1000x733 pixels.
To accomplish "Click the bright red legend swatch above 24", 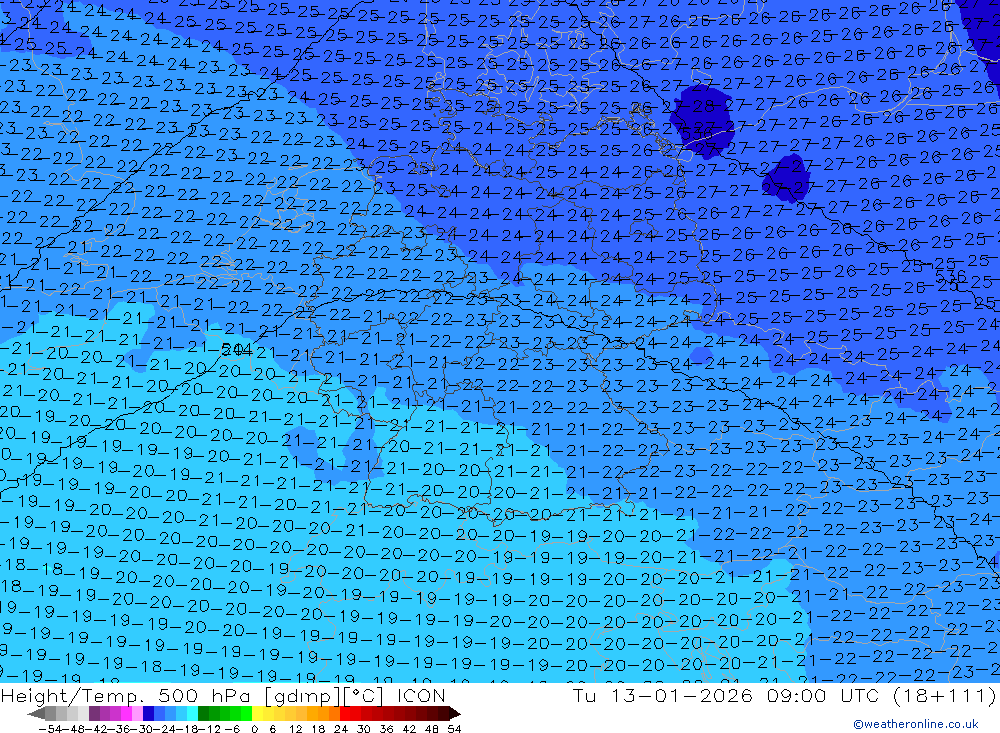I will click(x=345, y=713).
